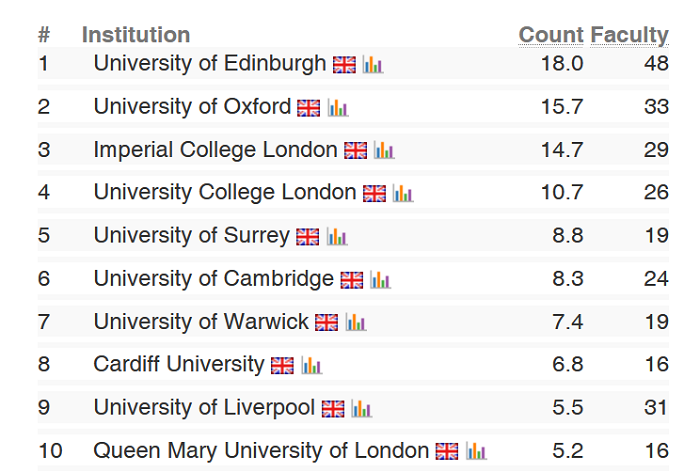Click the Faculty column header
Screen dimensions: 700x472
[x=629, y=35]
